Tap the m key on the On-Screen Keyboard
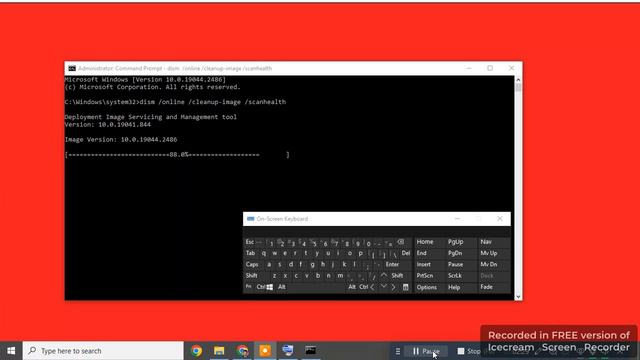The height and width of the screenshot is (360, 640). pos(340,276)
